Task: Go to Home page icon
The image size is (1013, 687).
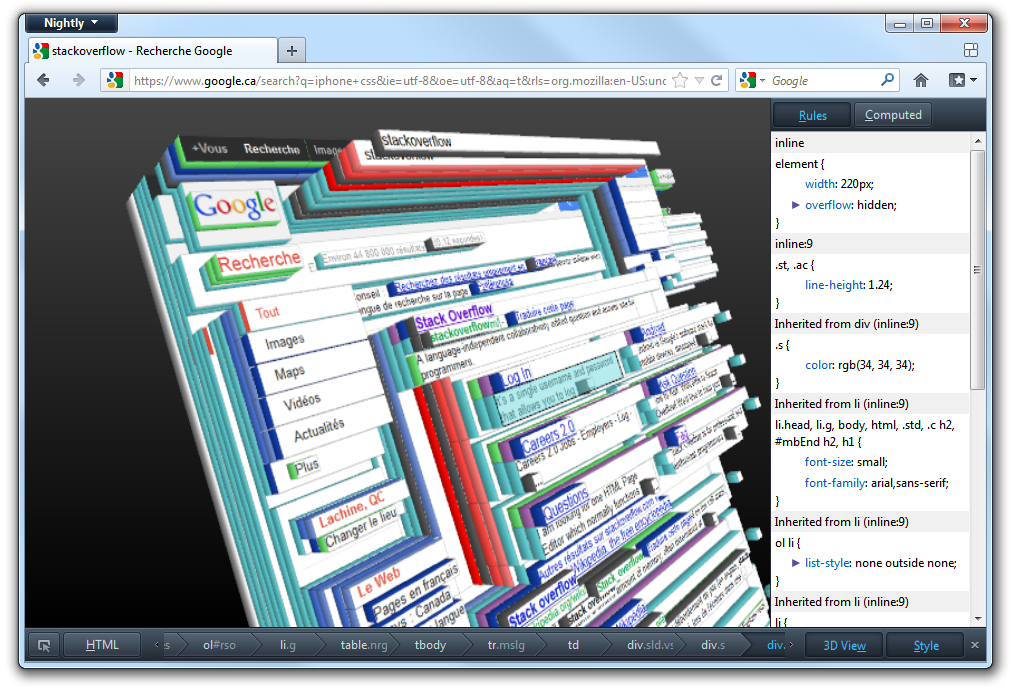Action: tap(921, 81)
